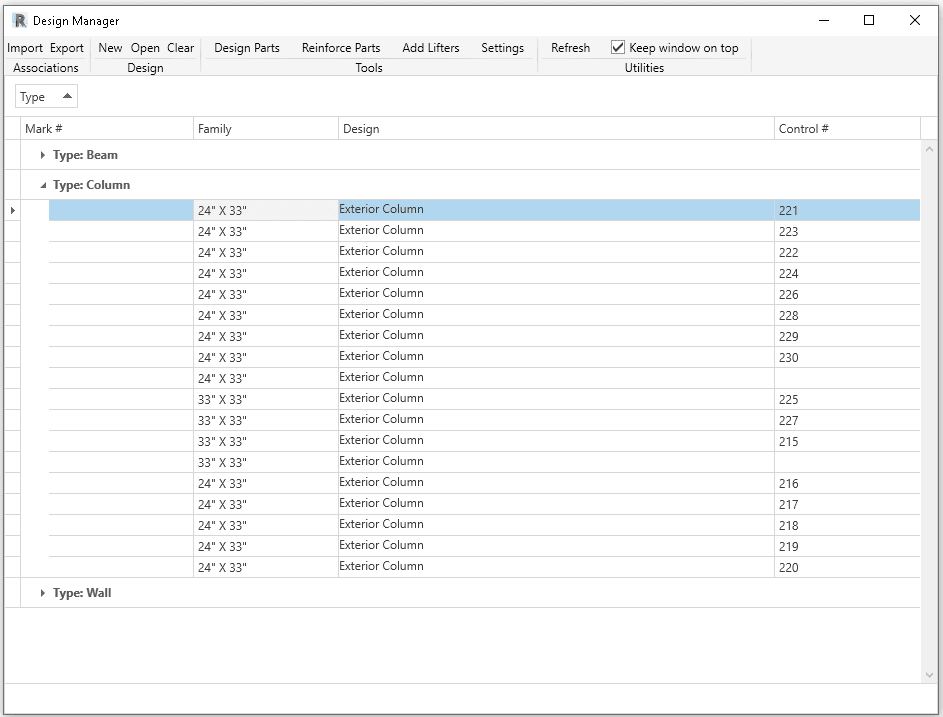The height and width of the screenshot is (717, 943).
Task: Close the Design Manager window
Action: 915,20
